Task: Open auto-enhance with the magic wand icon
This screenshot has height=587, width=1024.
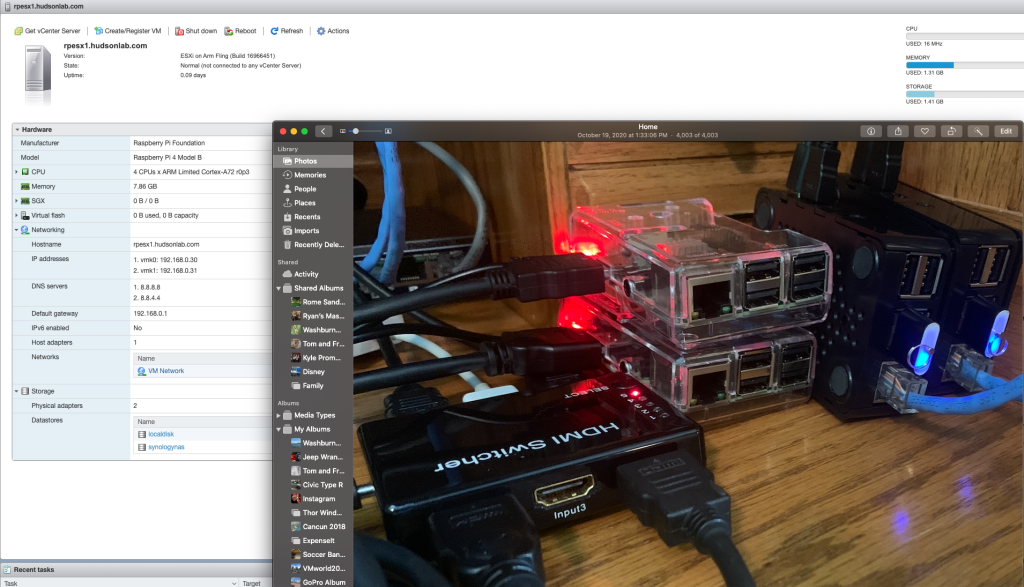Action: click(976, 131)
